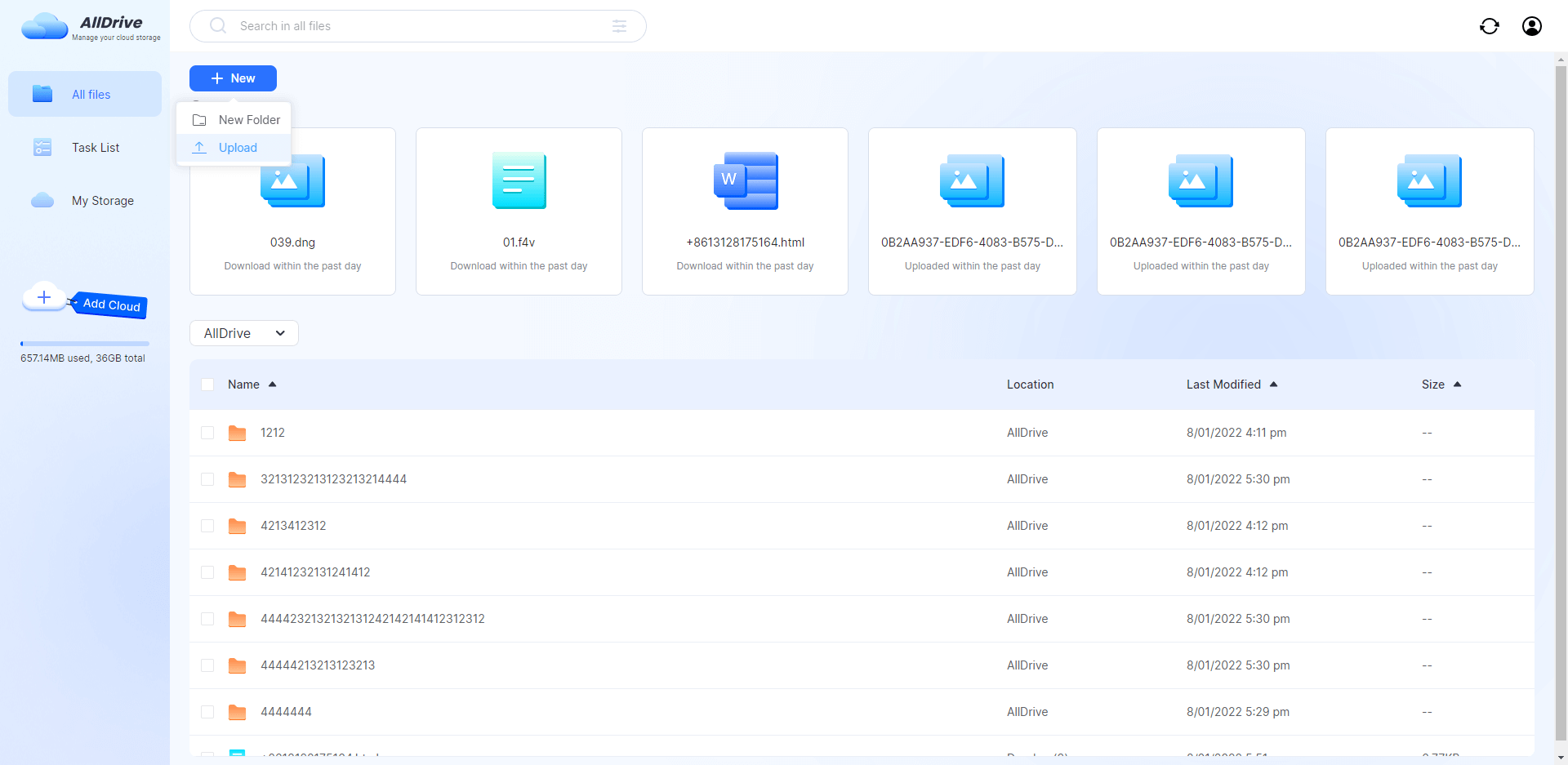
Task: Go to Task List section
Action: point(85,147)
